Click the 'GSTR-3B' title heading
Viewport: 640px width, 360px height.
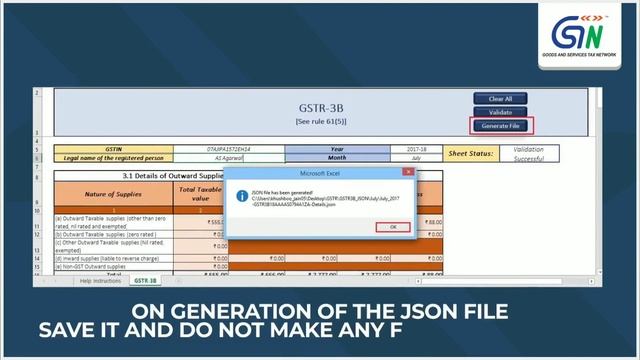point(321,108)
